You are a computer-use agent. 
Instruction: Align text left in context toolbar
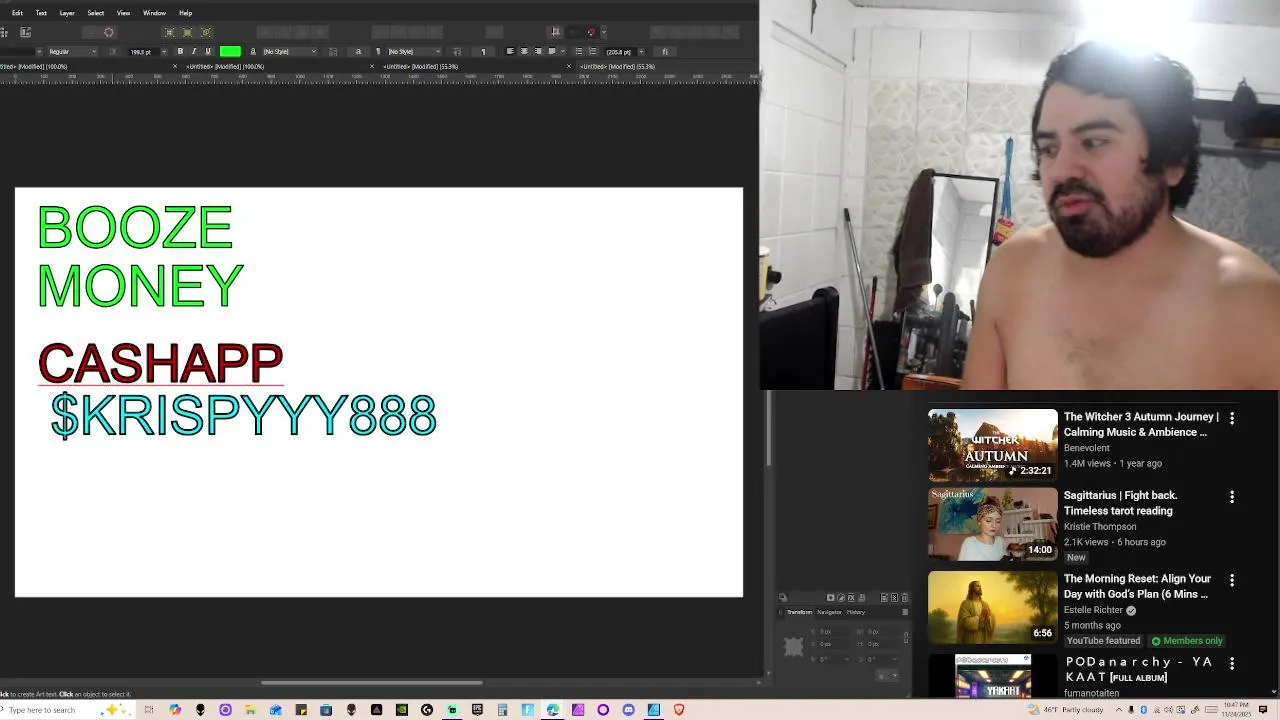pos(510,51)
